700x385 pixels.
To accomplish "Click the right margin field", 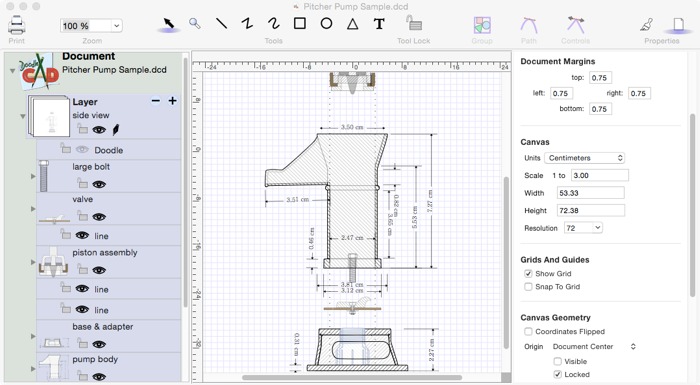I will coord(639,93).
